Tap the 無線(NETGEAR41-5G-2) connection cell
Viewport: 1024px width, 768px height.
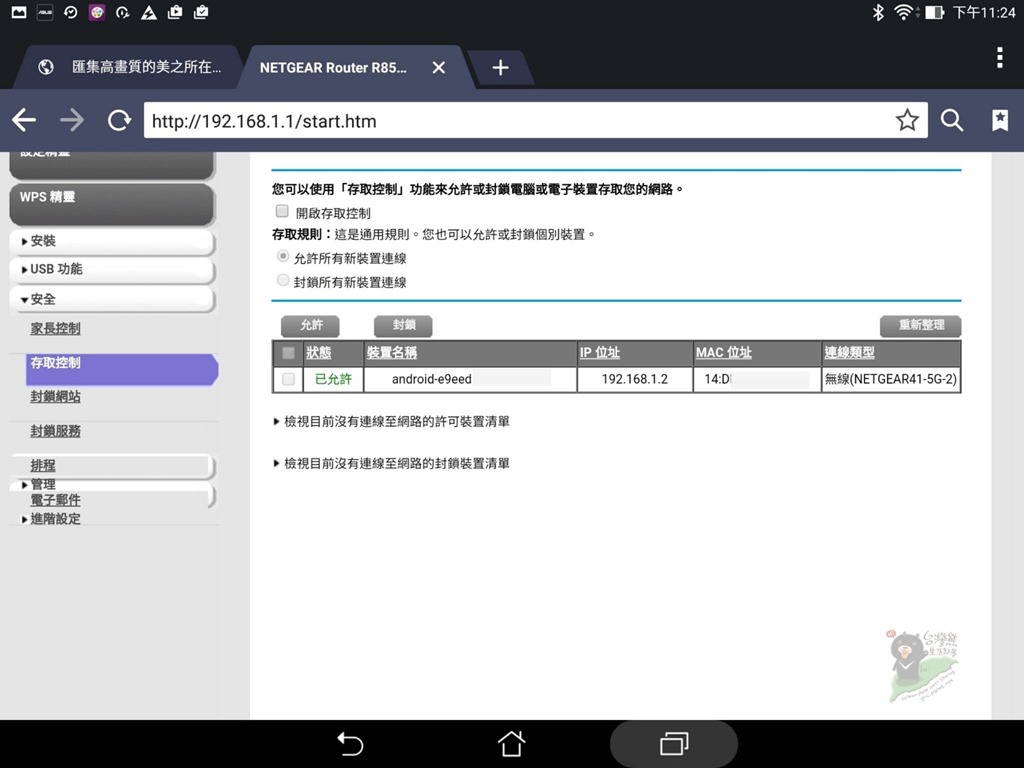891,379
